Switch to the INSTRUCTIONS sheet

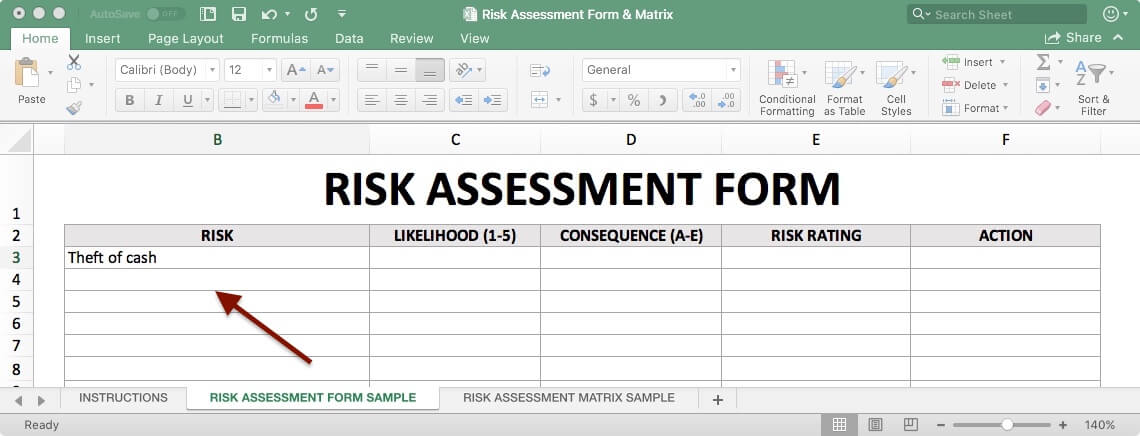click(x=123, y=397)
